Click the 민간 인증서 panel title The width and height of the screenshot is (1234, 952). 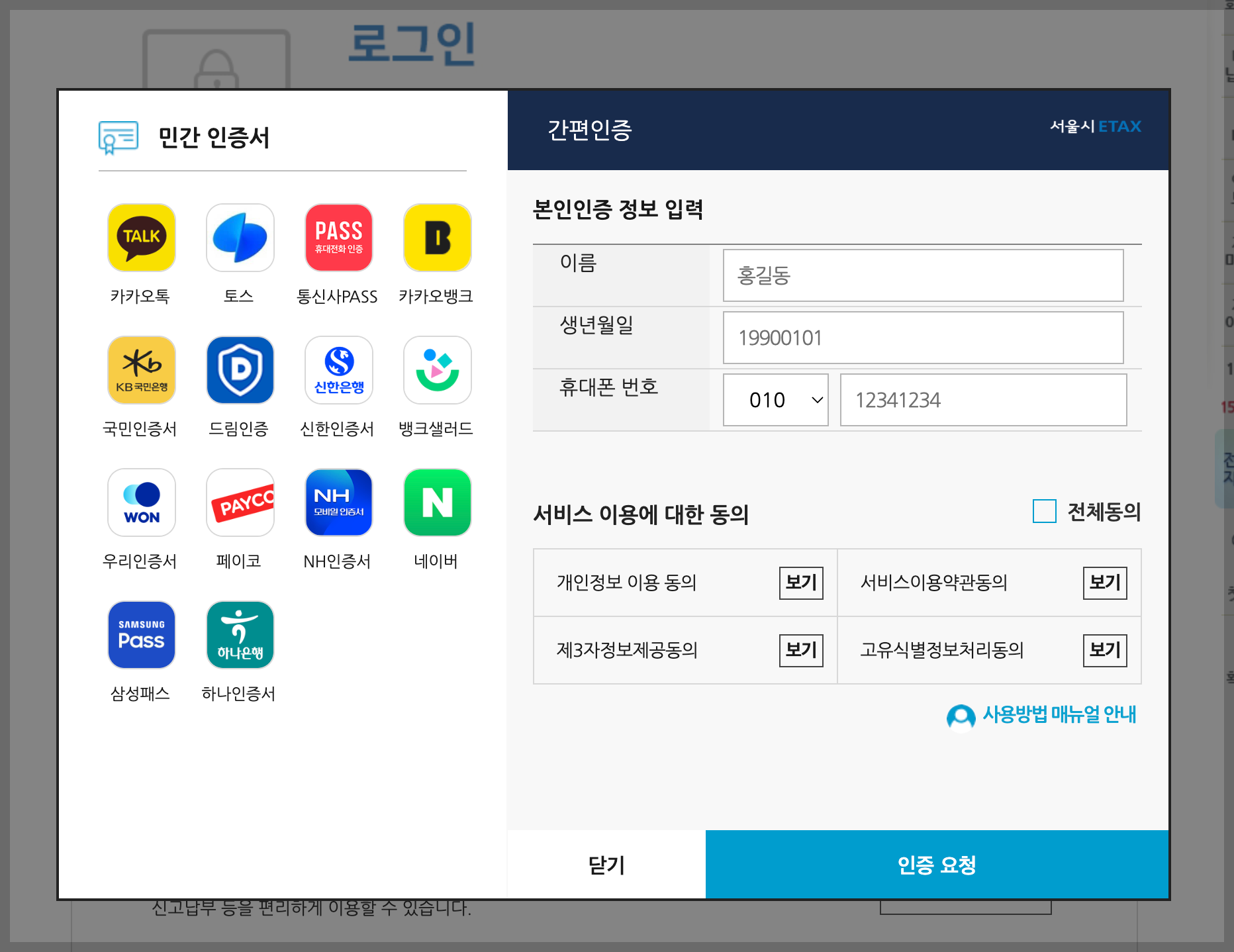[214, 138]
